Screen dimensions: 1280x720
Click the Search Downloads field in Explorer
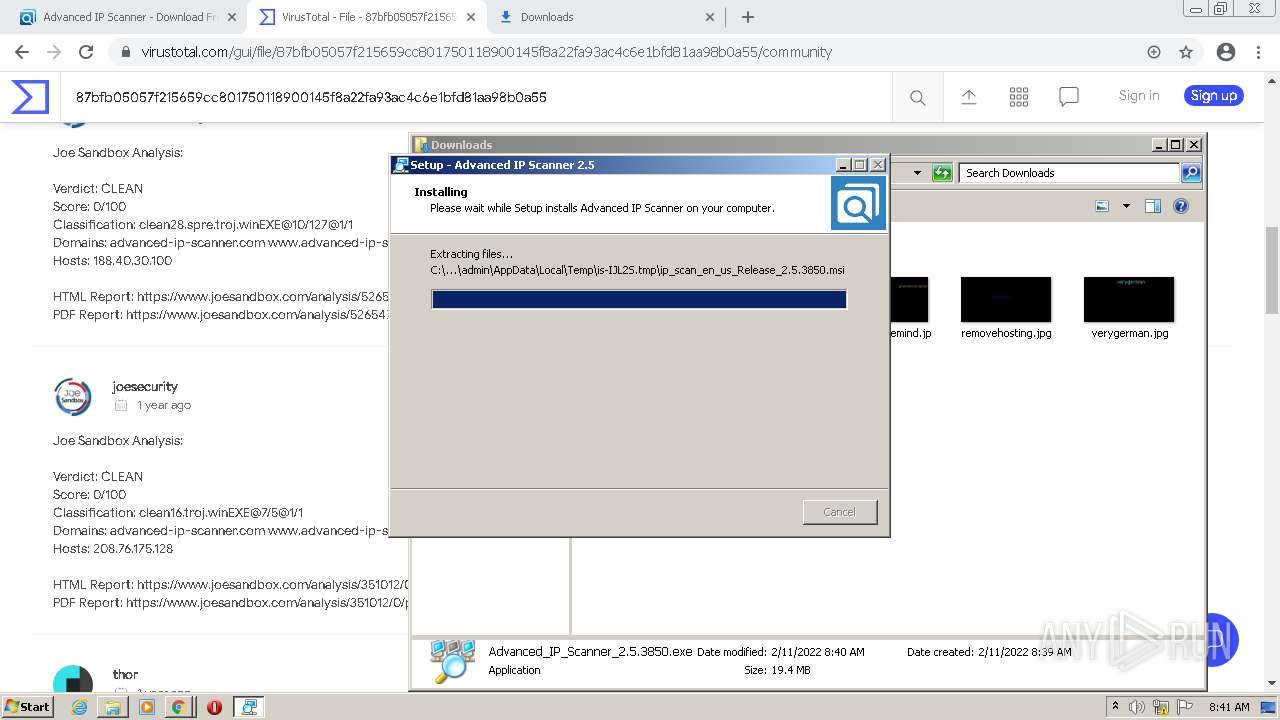click(x=1068, y=173)
